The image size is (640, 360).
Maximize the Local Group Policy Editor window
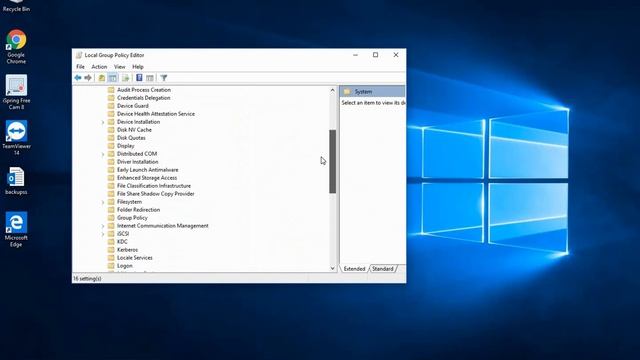(376, 55)
